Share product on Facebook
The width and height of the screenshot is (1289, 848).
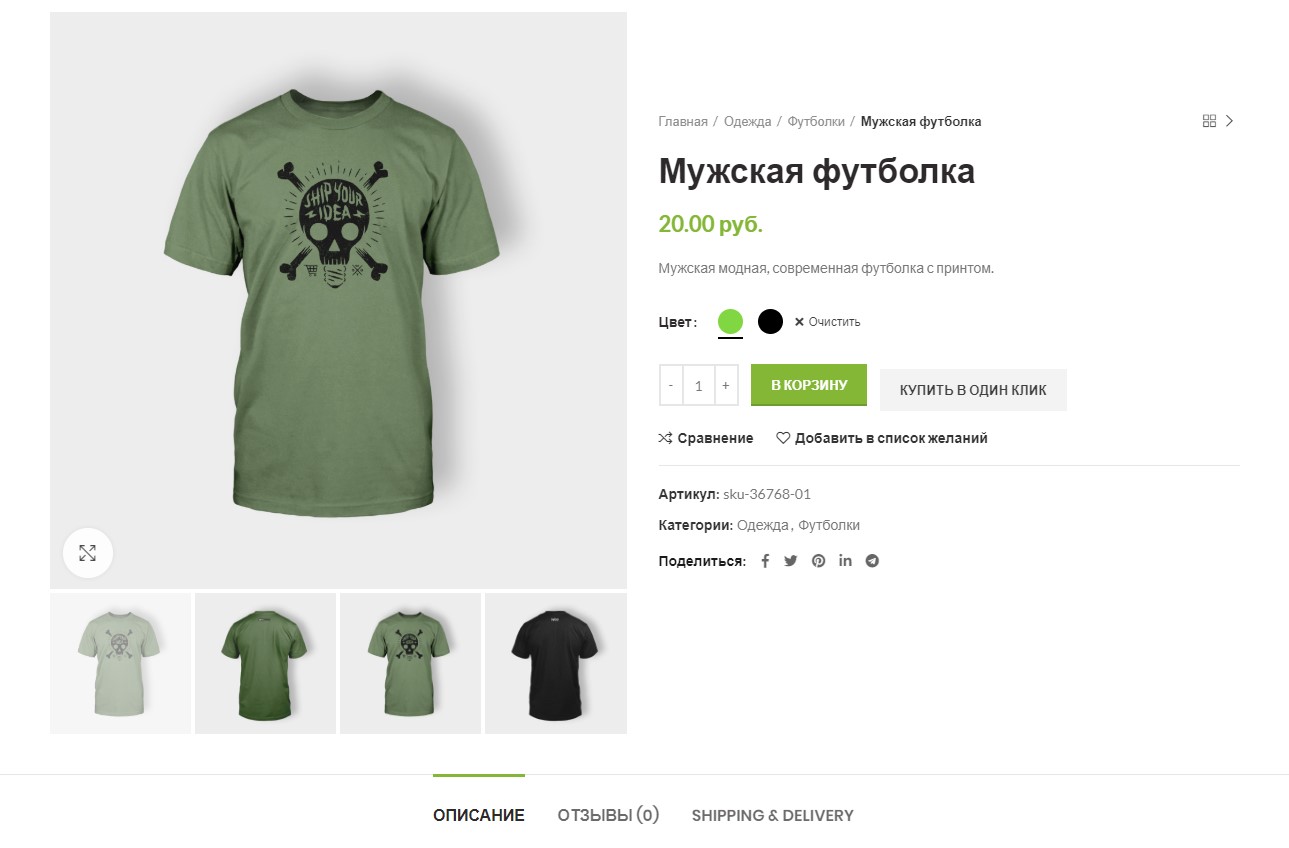765,561
